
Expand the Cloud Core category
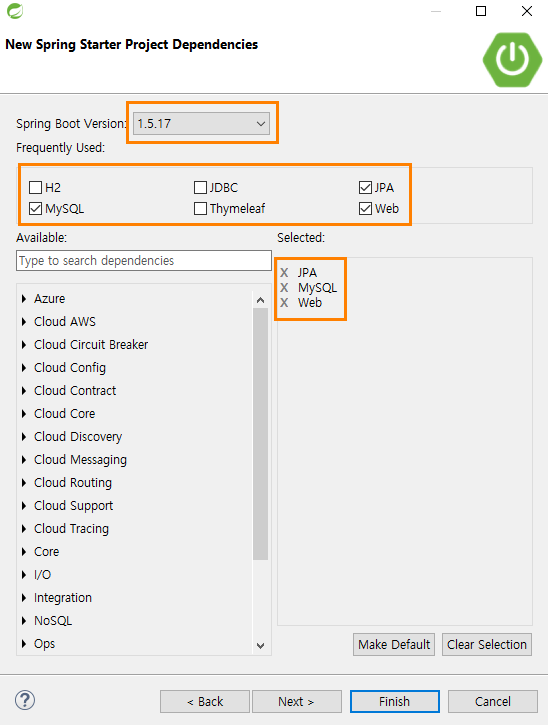[x=24, y=414]
